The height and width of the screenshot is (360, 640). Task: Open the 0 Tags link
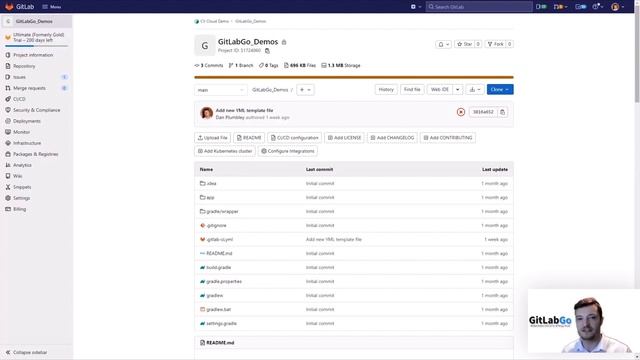coord(269,65)
